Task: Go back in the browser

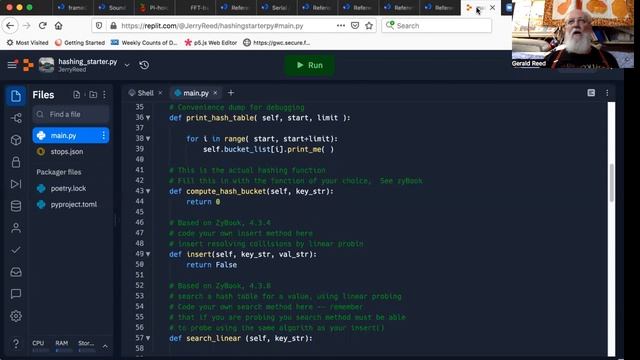Action: tap(10, 26)
